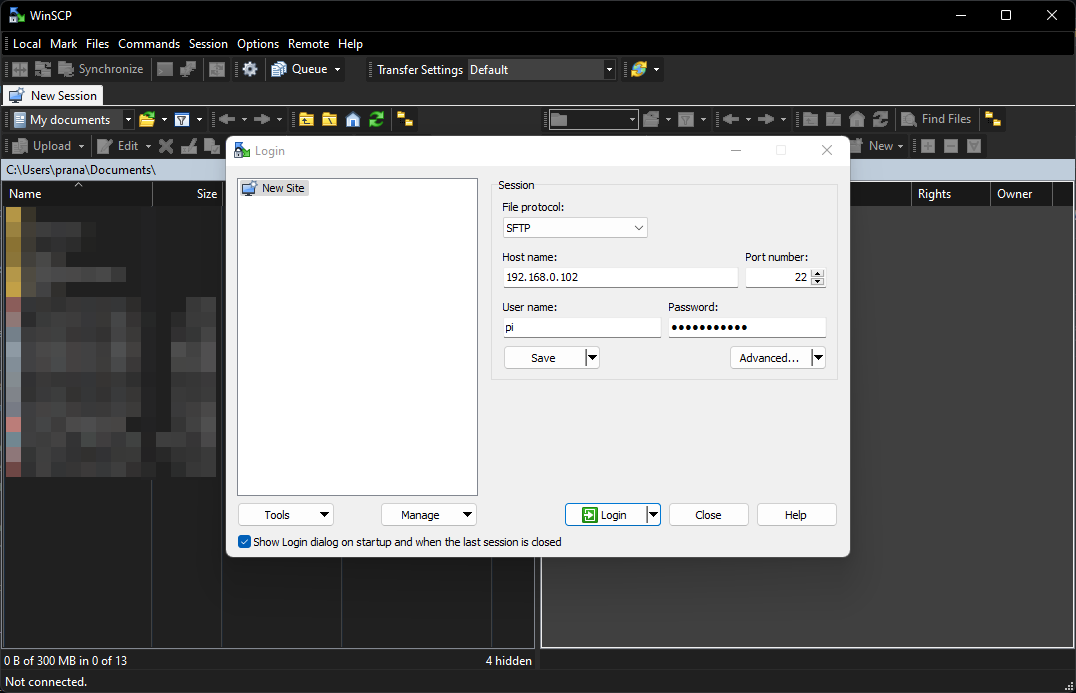1076x693 pixels.
Task: Open the Local menu
Action: coord(27,44)
